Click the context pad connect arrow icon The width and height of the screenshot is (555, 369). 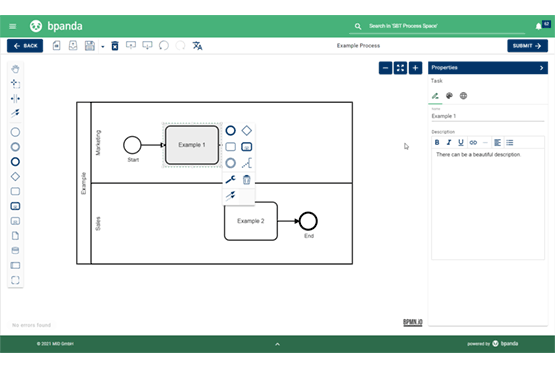[230, 195]
